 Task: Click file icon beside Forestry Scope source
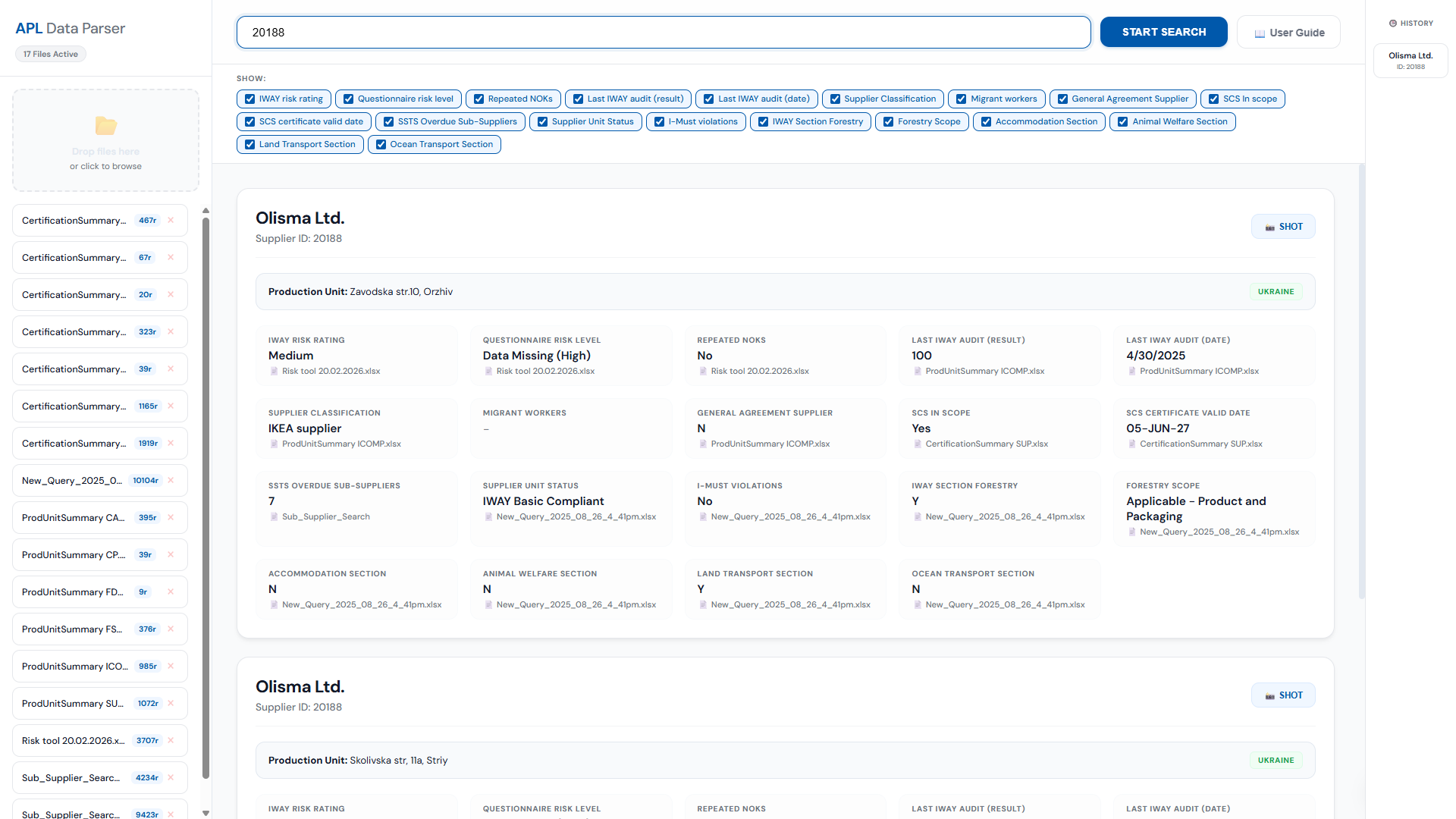point(1132,532)
